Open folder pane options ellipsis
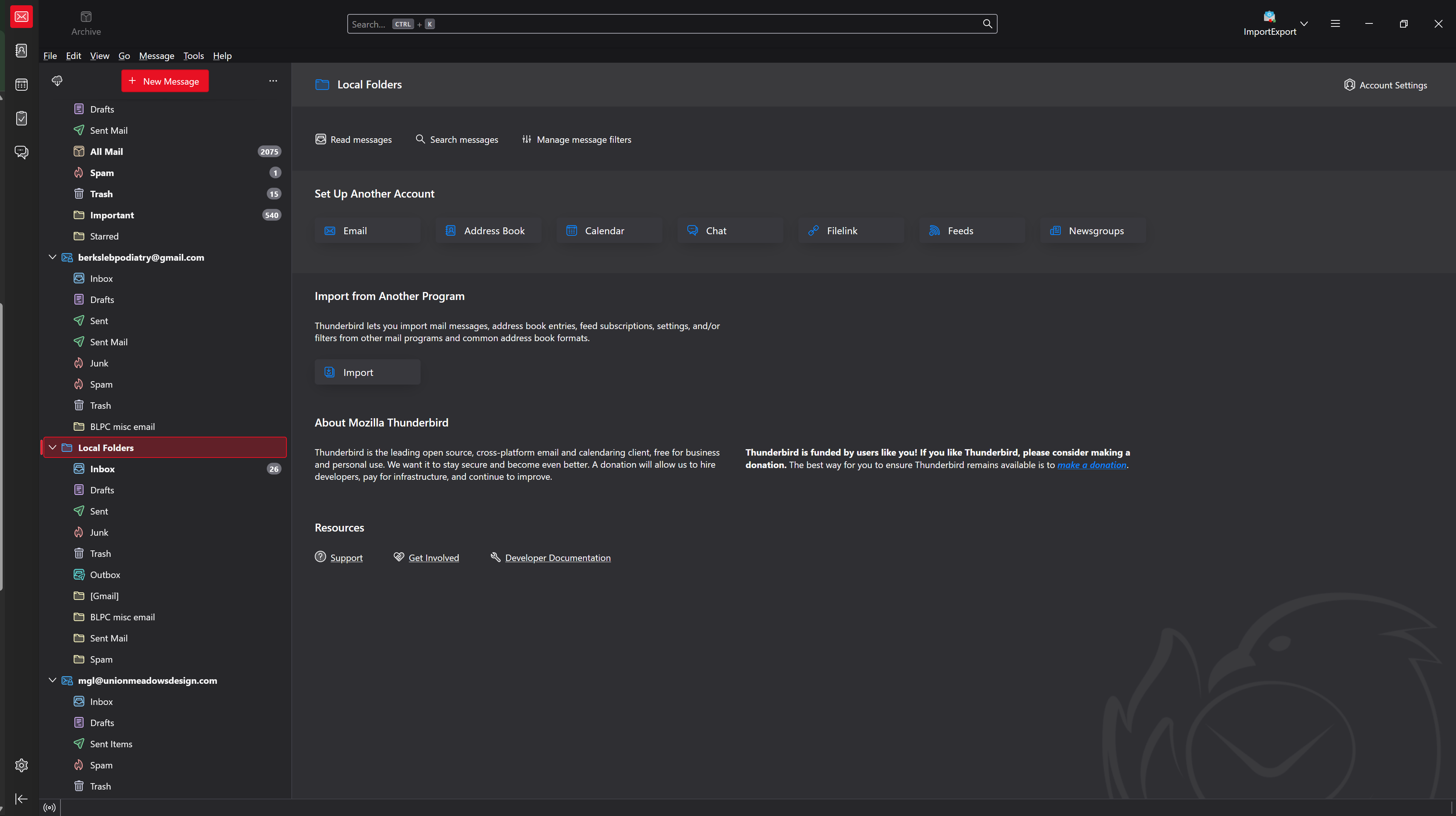The image size is (1456, 816). pyautogui.click(x=273, y=81)
